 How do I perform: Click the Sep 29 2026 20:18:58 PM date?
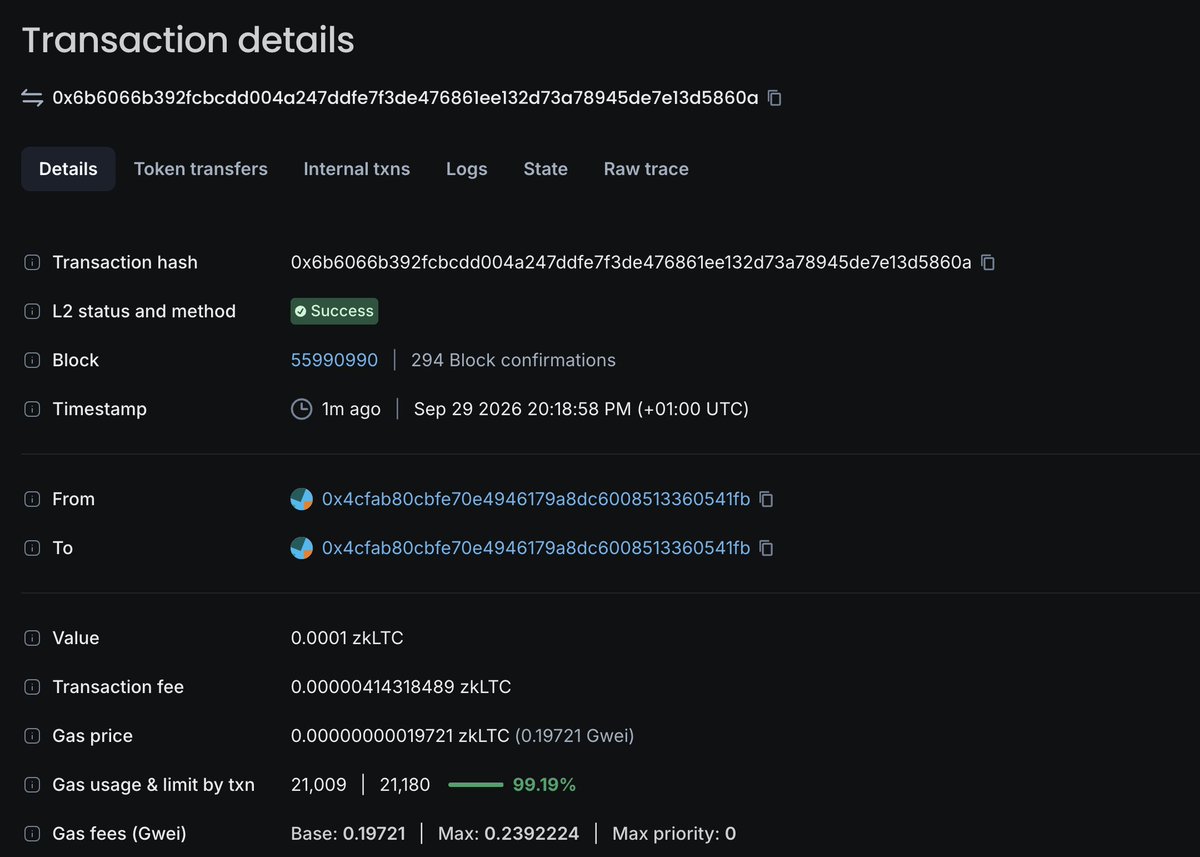click(581, 409)
